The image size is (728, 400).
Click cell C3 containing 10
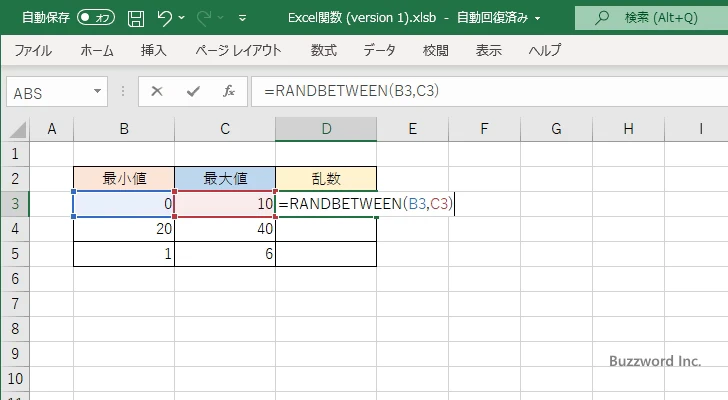click(x=225, y=204)
